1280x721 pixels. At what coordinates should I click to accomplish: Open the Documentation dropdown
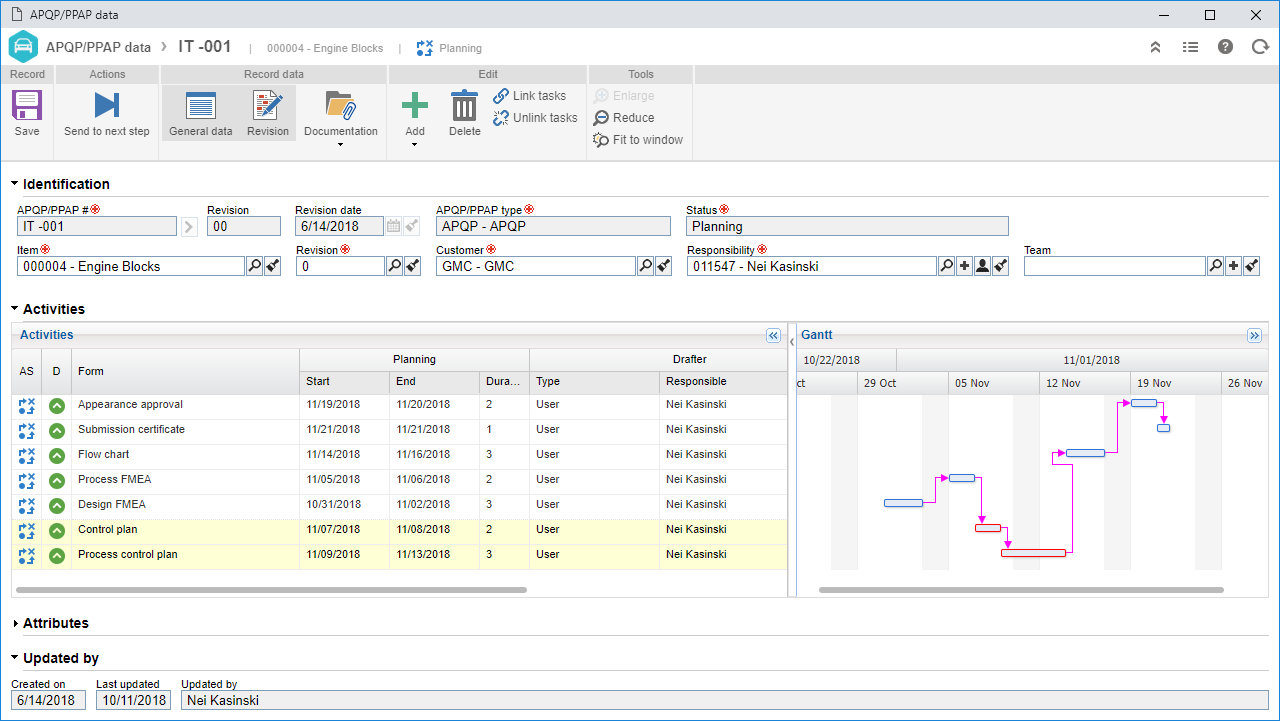tap(341, 119)
